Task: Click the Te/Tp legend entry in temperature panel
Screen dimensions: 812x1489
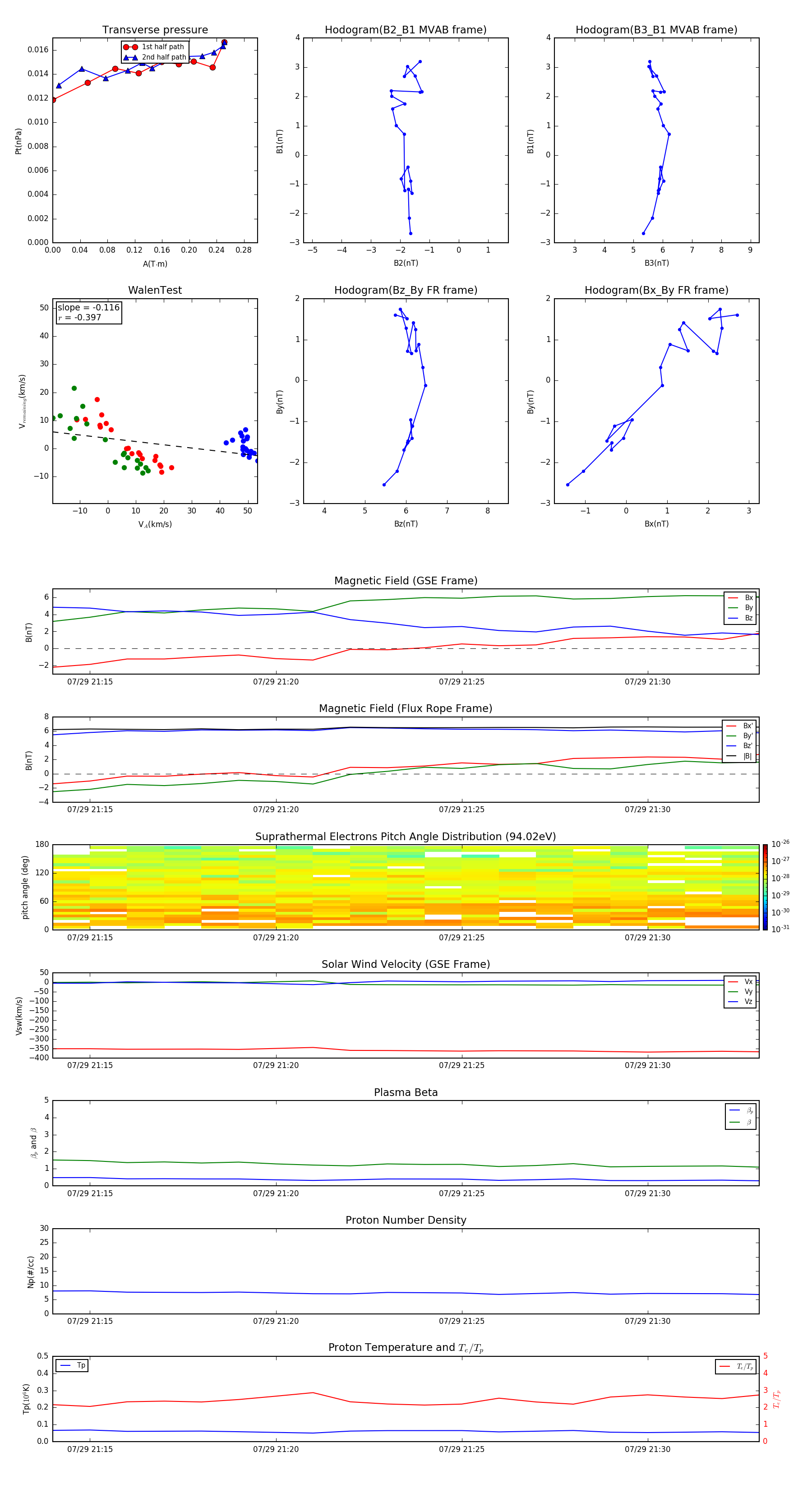Action: pyautogui.click(x=736, y=1367)
